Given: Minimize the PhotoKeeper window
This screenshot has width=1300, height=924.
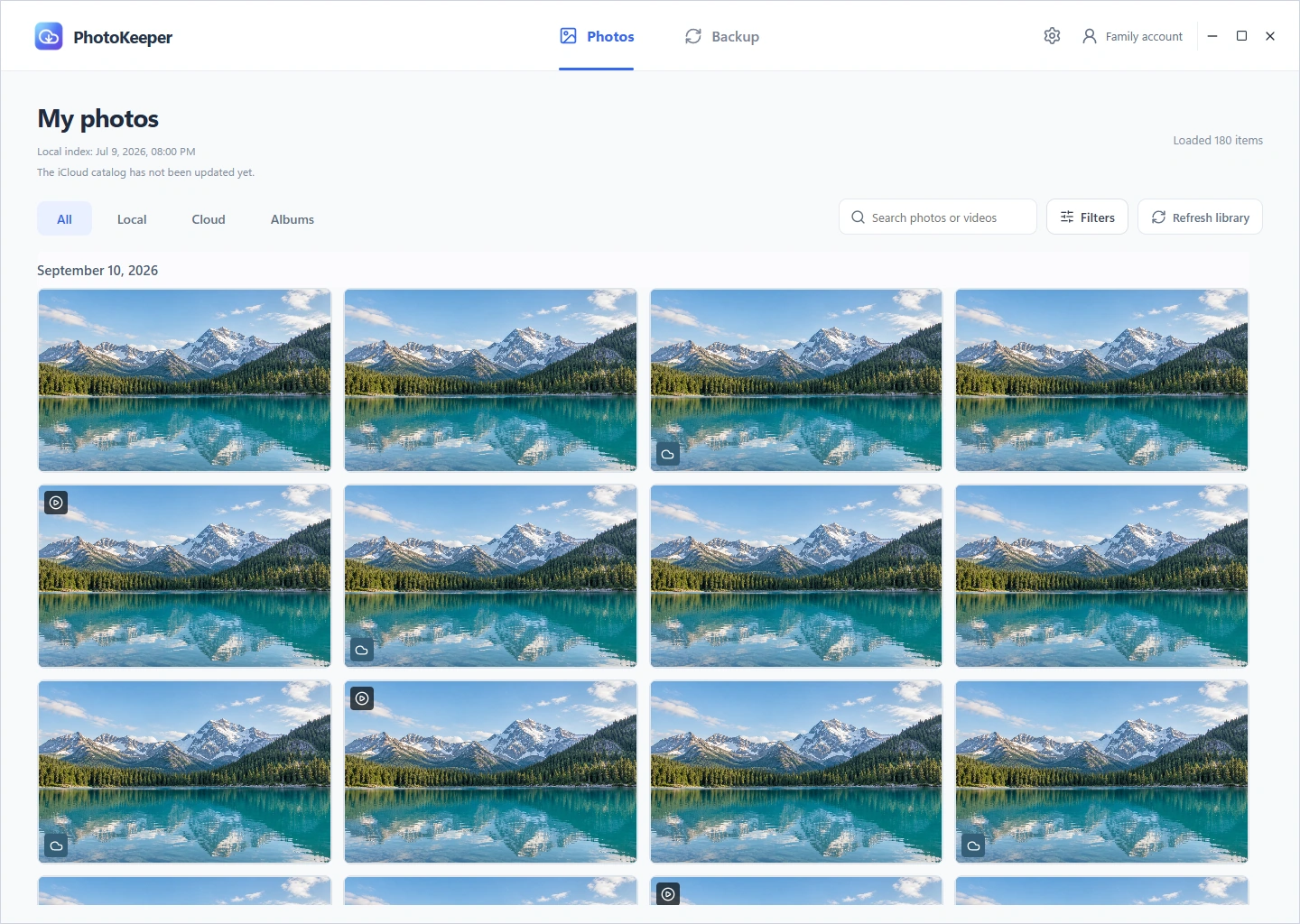Looking at the screenshot, I should (1212, 36).
